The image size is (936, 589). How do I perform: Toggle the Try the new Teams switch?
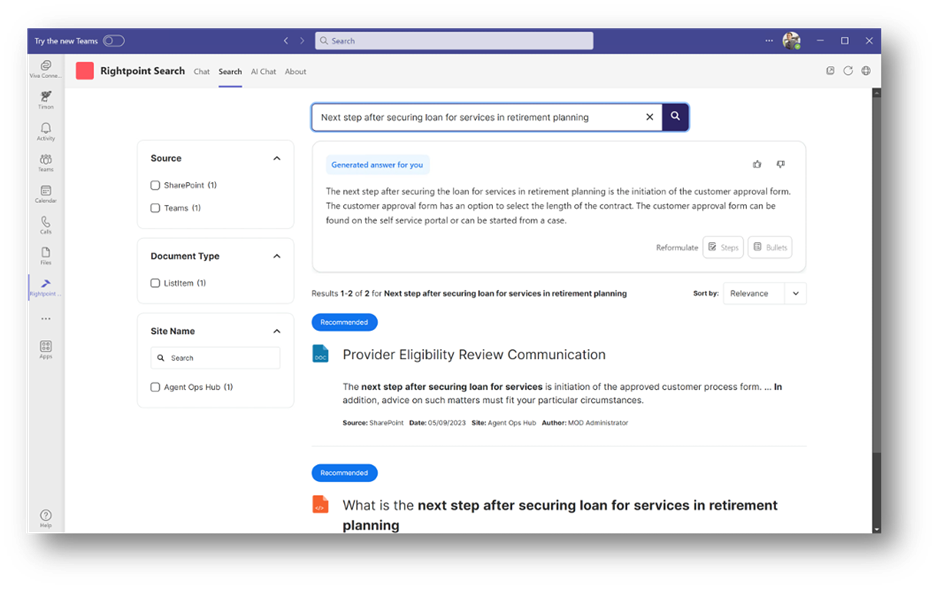pyautogui.click(x=113, y=41)
